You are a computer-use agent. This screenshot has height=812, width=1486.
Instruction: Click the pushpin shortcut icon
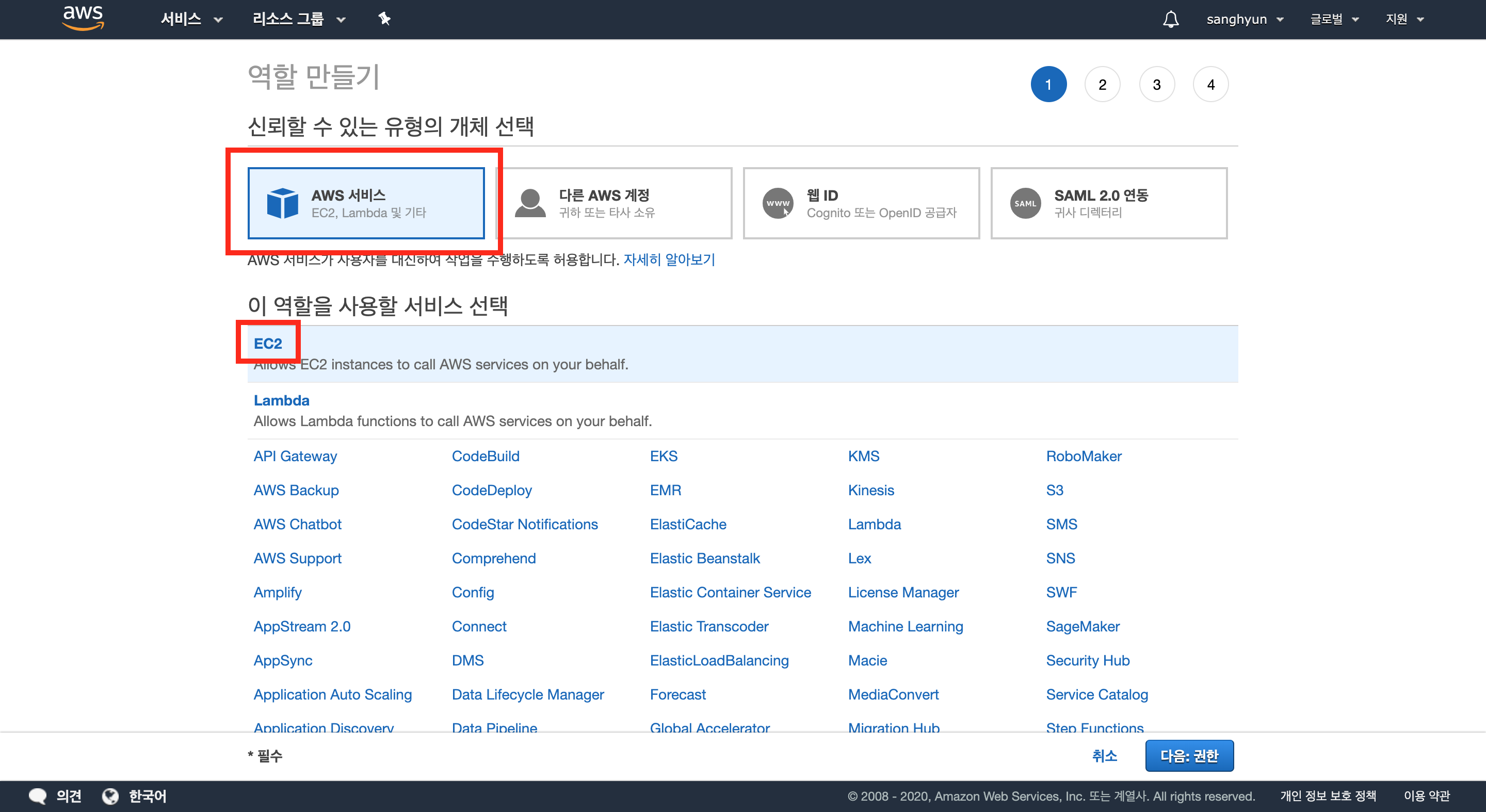384,19
